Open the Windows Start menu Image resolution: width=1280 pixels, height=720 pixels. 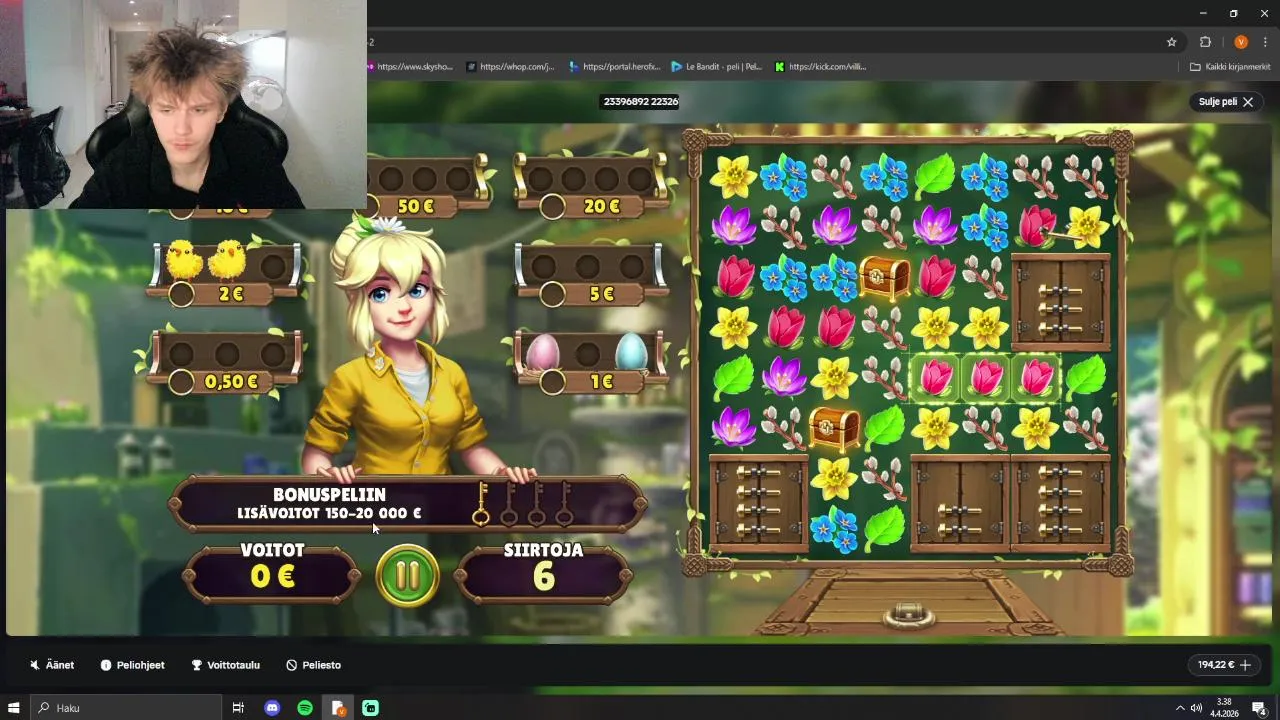point(14,708)
